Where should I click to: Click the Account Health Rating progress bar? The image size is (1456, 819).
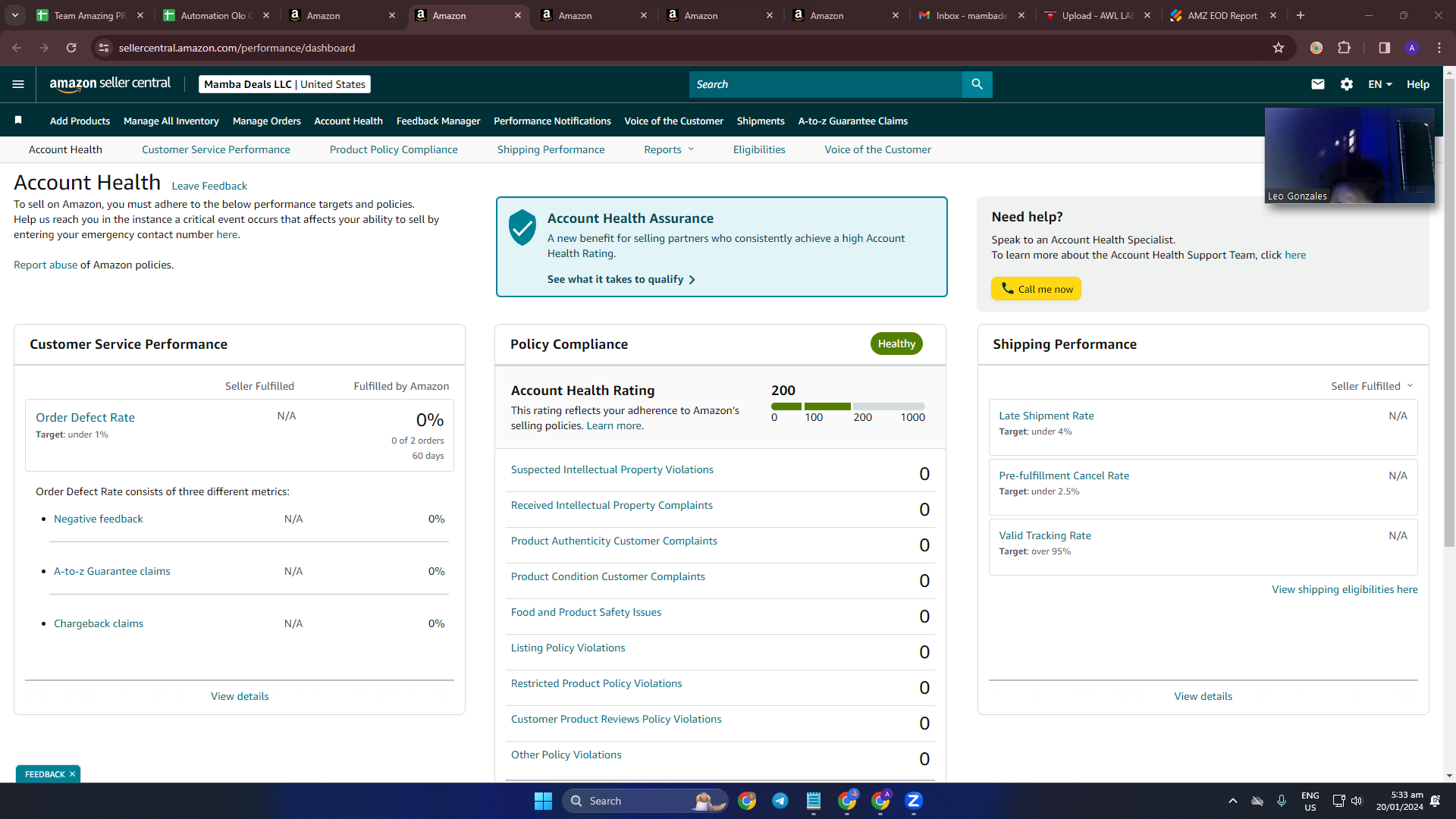848,406
